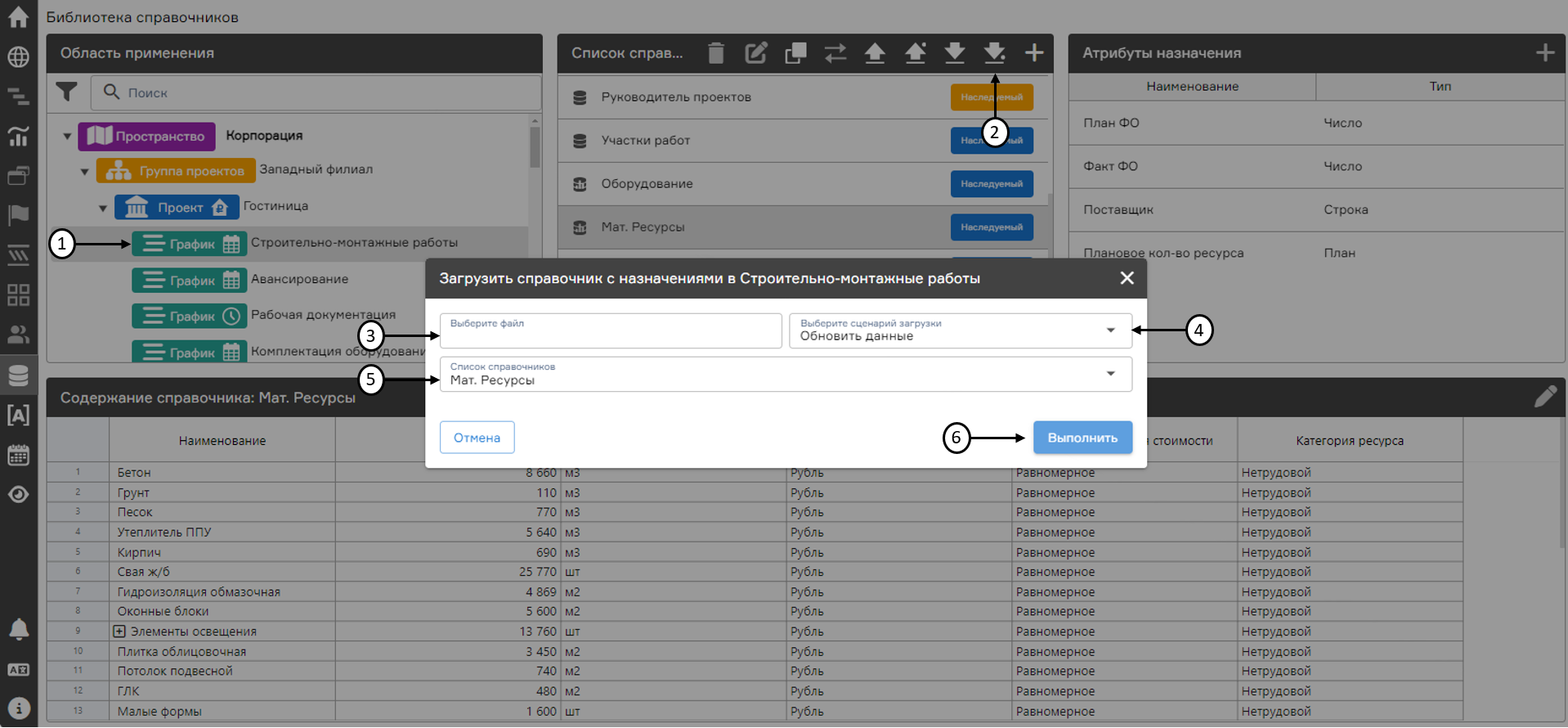The image size is (1568, 728).
Task: Open the [A] text sidebar icon
Action: pyautogui.click(x=18, y=415)
